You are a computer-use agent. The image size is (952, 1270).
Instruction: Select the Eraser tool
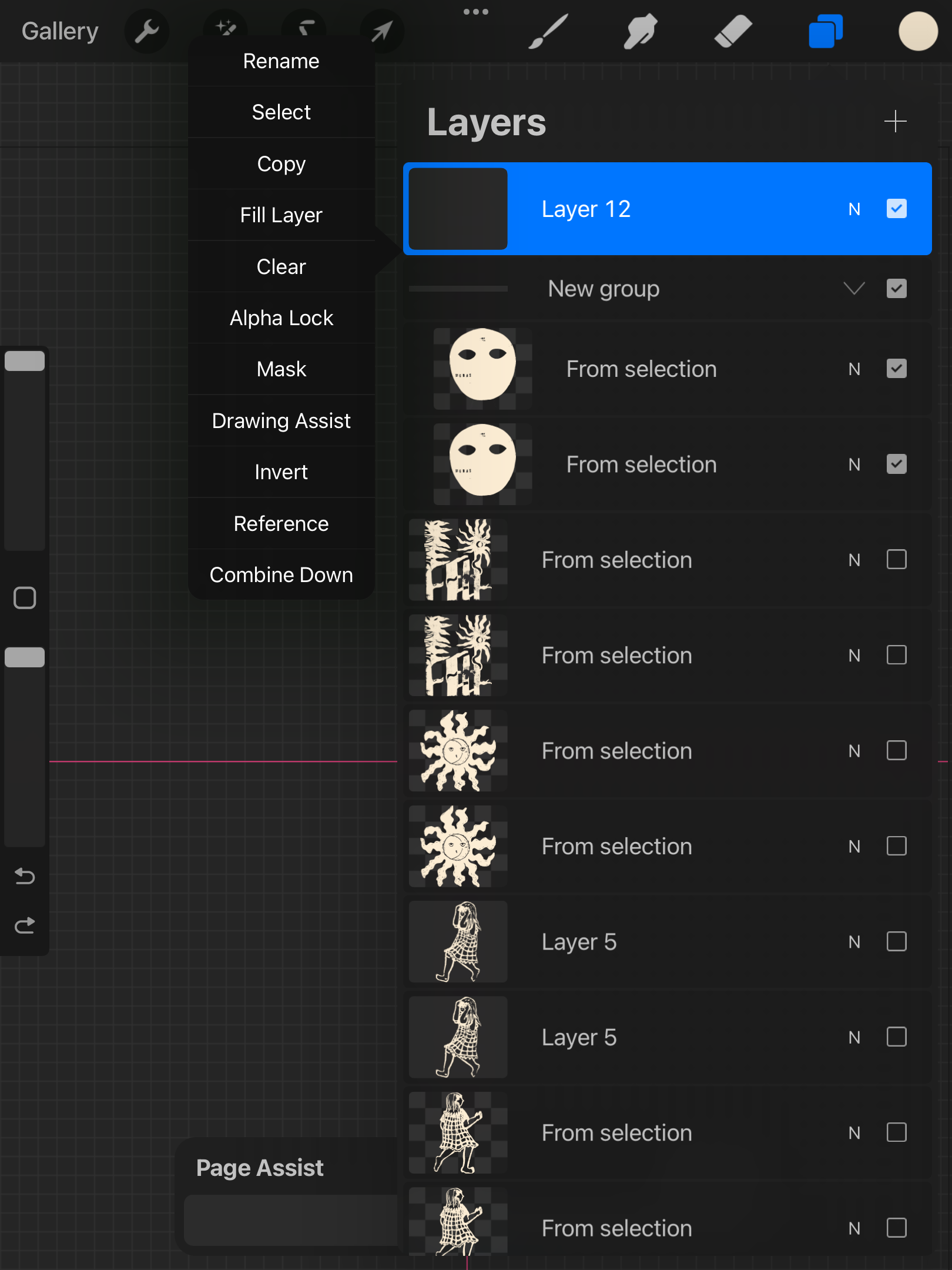(x=733, y=31)
